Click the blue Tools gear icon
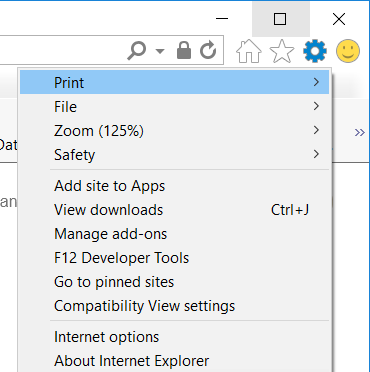 (315, 51)
